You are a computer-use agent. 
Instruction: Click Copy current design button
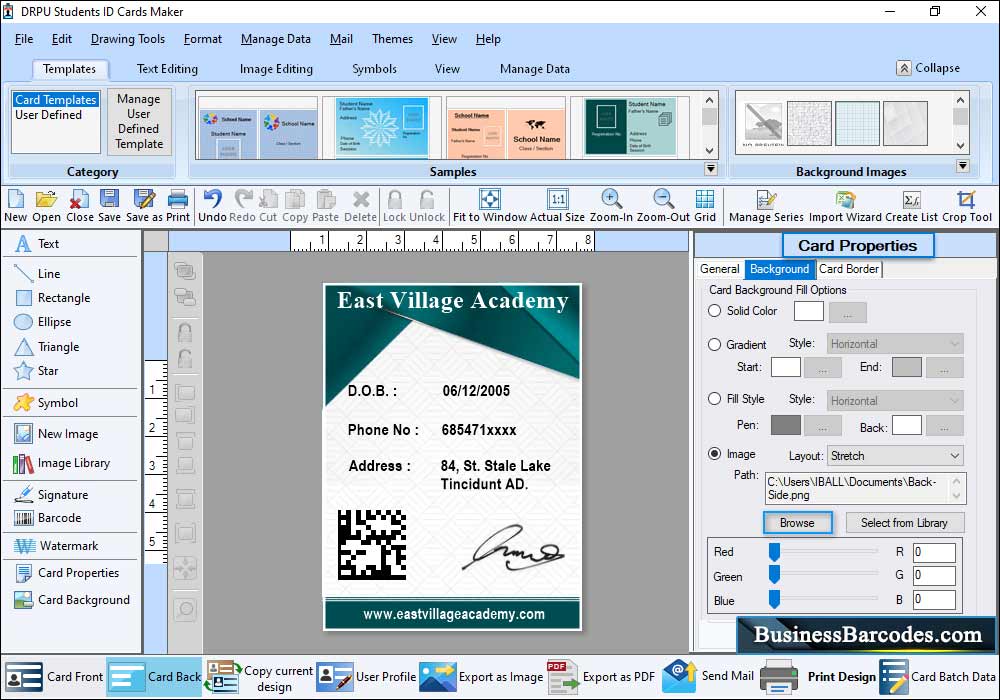click(259, 677)
